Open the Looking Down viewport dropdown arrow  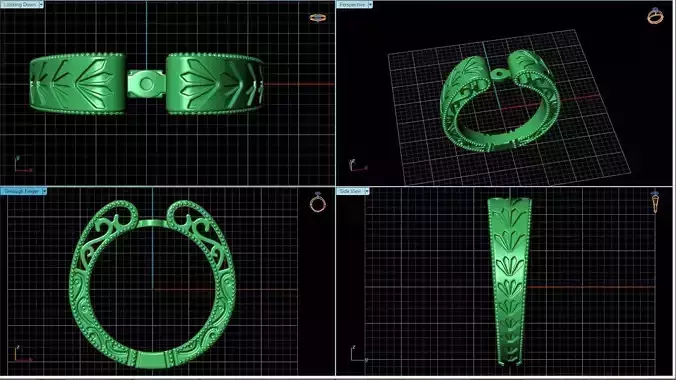pos(41,4)
